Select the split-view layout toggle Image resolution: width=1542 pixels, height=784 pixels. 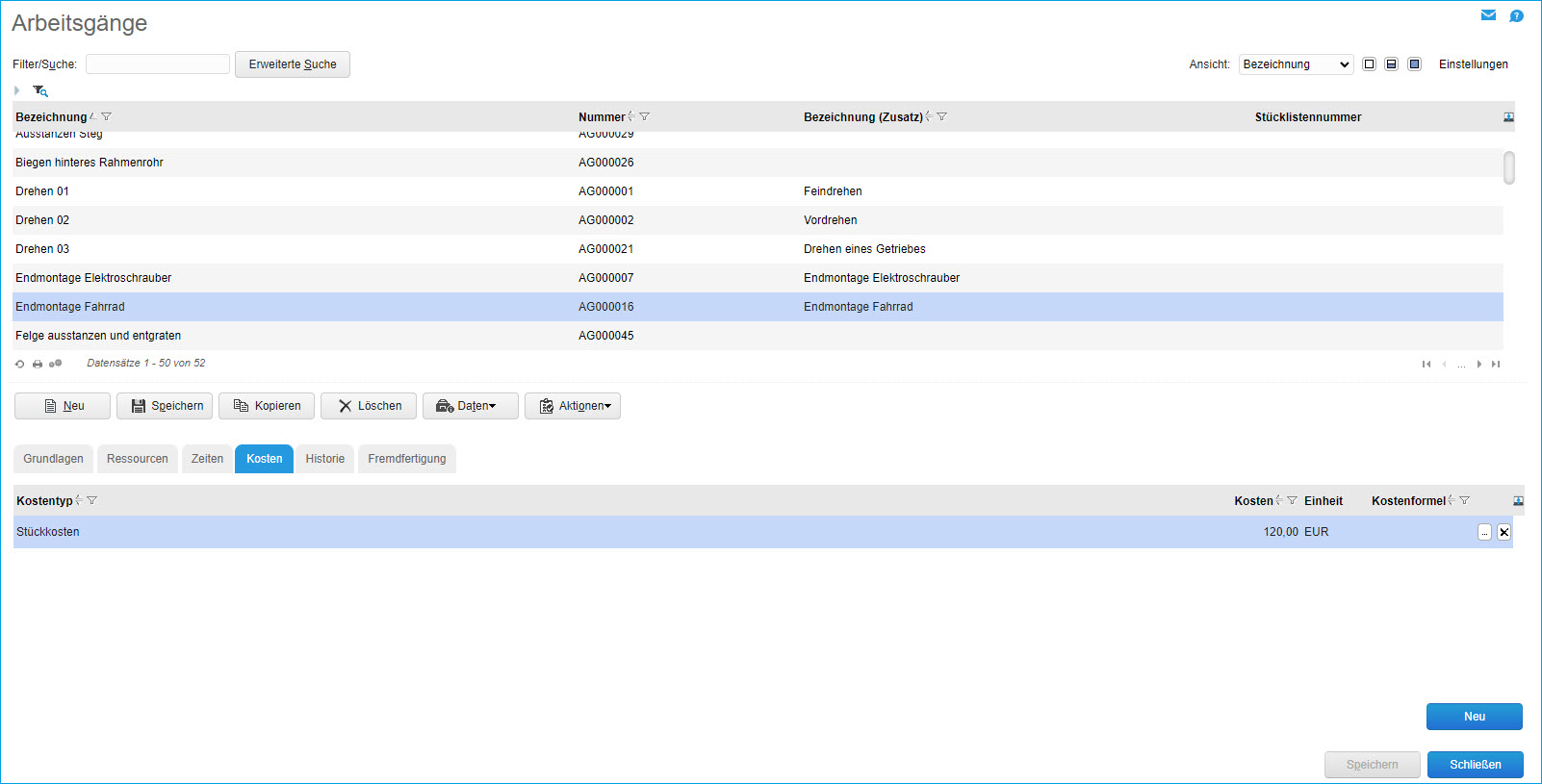(1391, 64)
